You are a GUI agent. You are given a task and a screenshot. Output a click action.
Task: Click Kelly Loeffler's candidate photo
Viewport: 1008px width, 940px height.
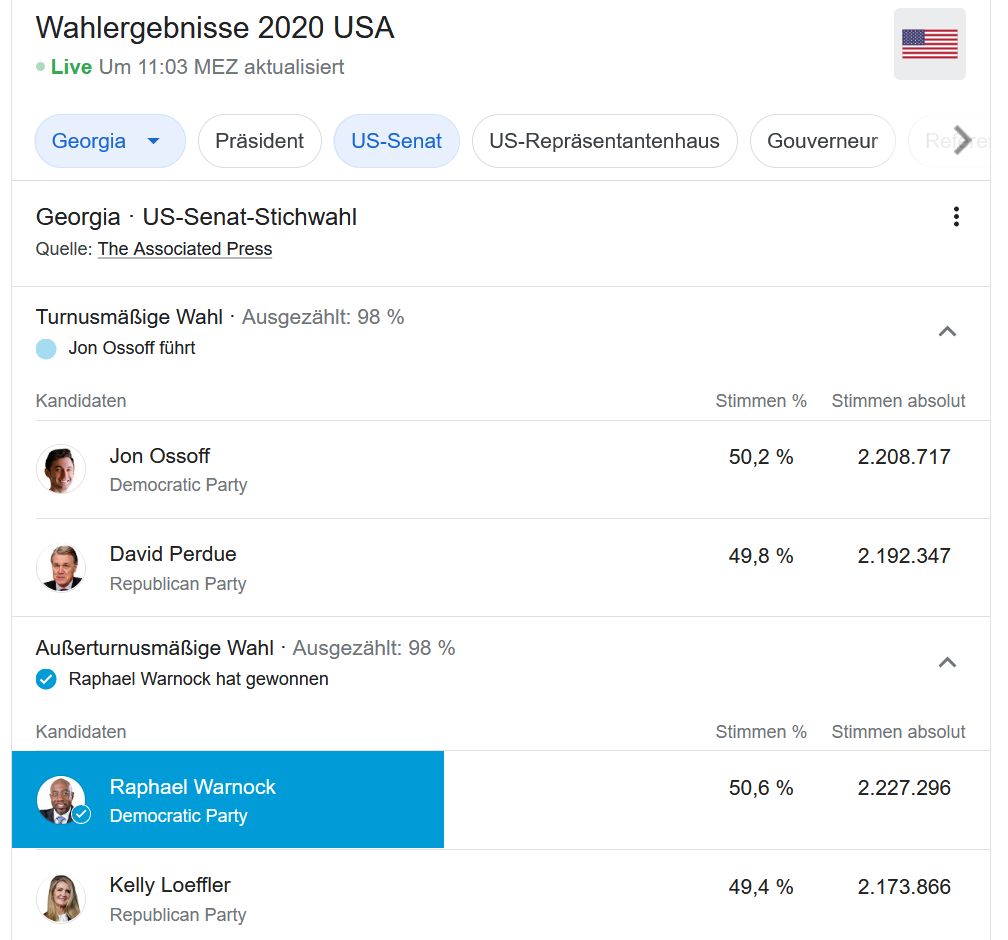(x=61, y=898)
